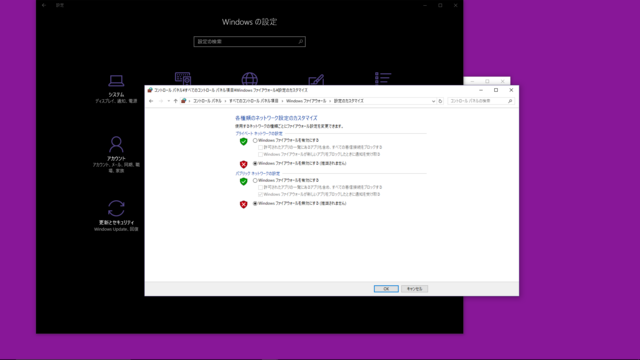Turn on Windows Firewall for the private network
The width and height of the screenshot is (640, 360).
(255, 140)
